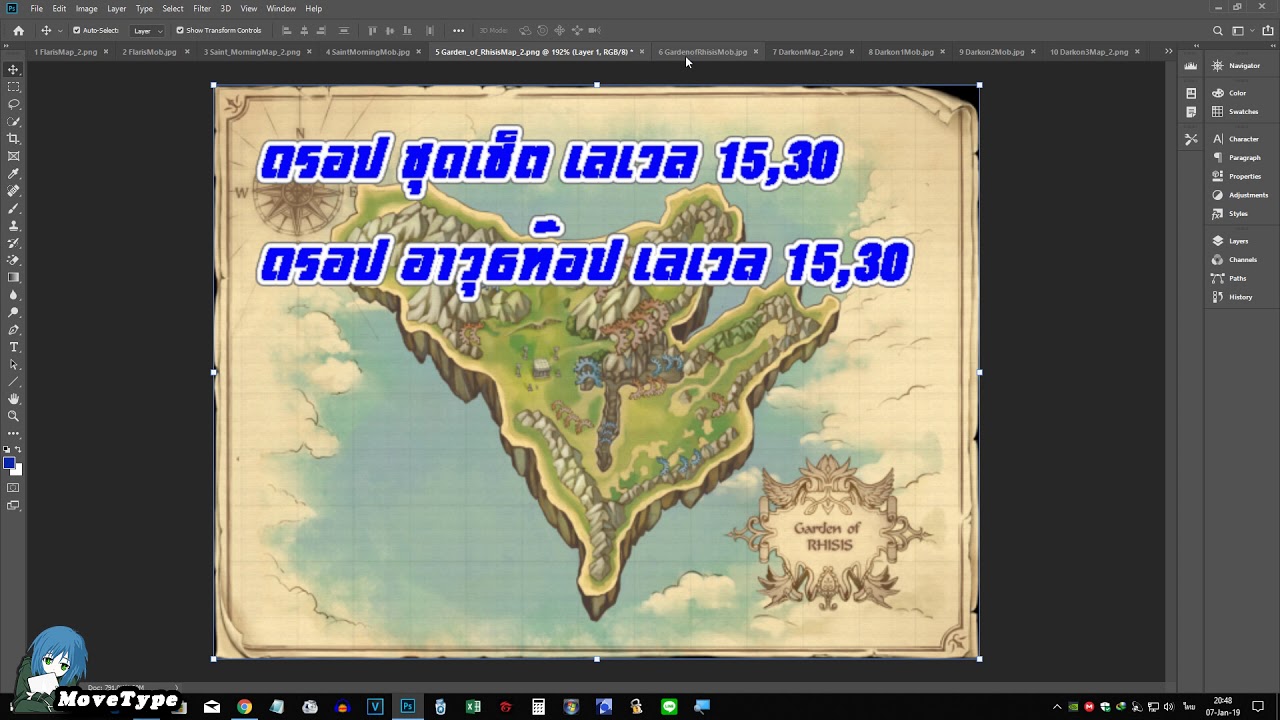Open the Search icon at top right
This screenshot has height=720, width=1280.
point(1217,31)
